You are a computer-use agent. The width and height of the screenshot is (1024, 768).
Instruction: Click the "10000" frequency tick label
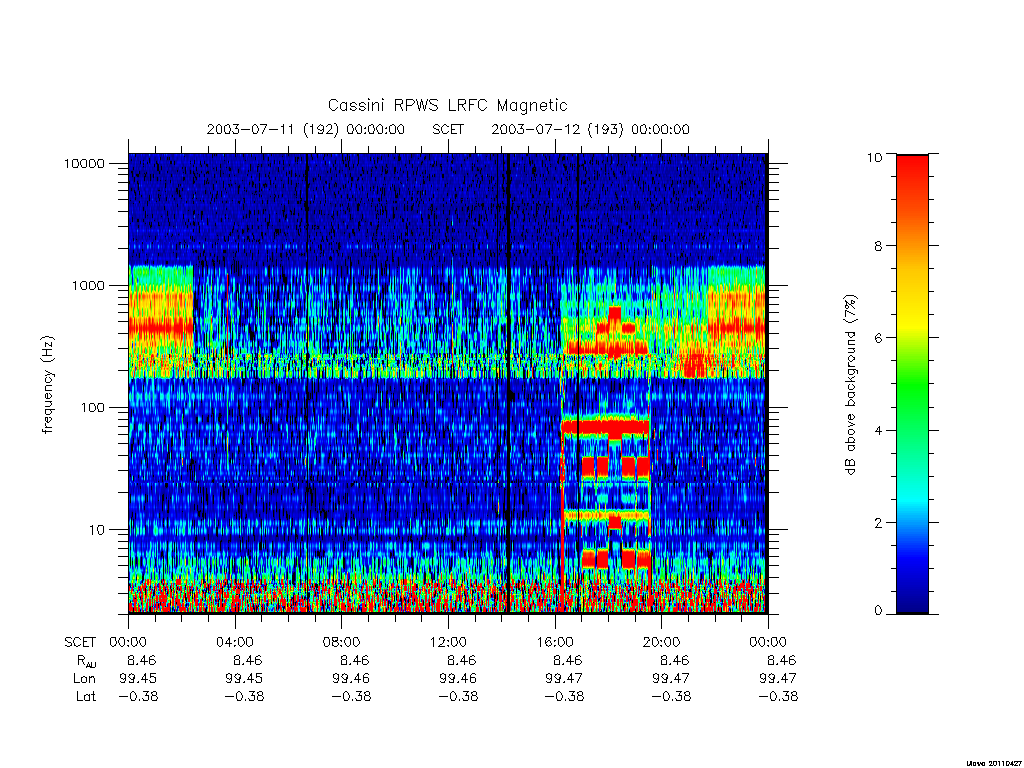tap(84, 163)
